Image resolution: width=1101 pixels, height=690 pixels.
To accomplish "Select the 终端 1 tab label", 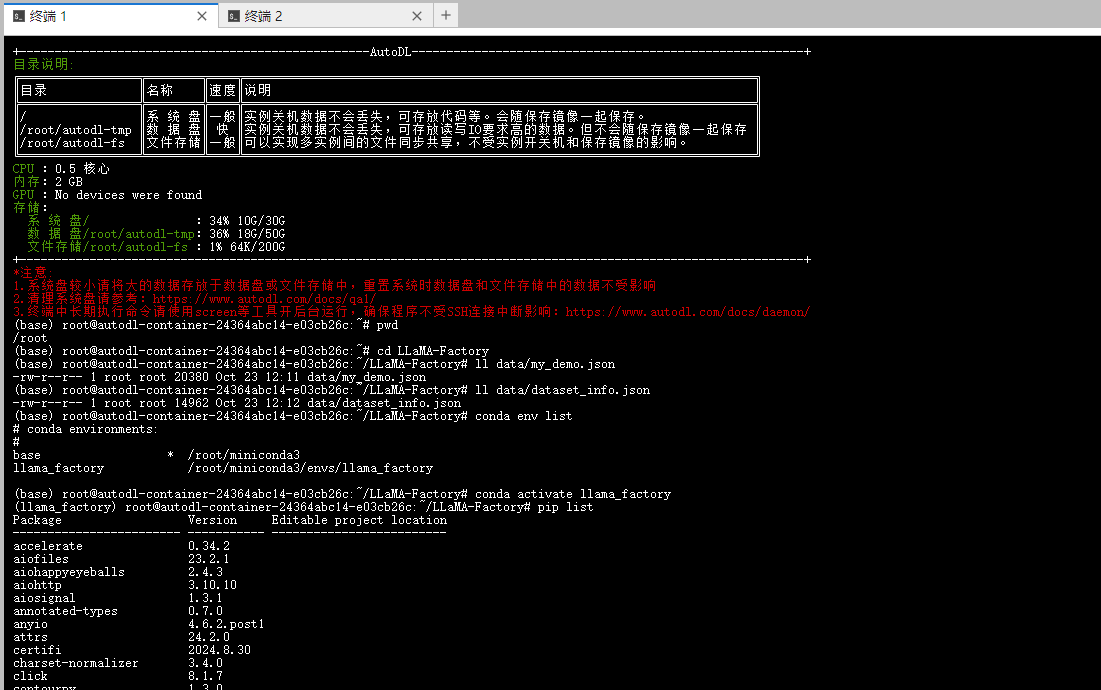I will coord(48,16).
